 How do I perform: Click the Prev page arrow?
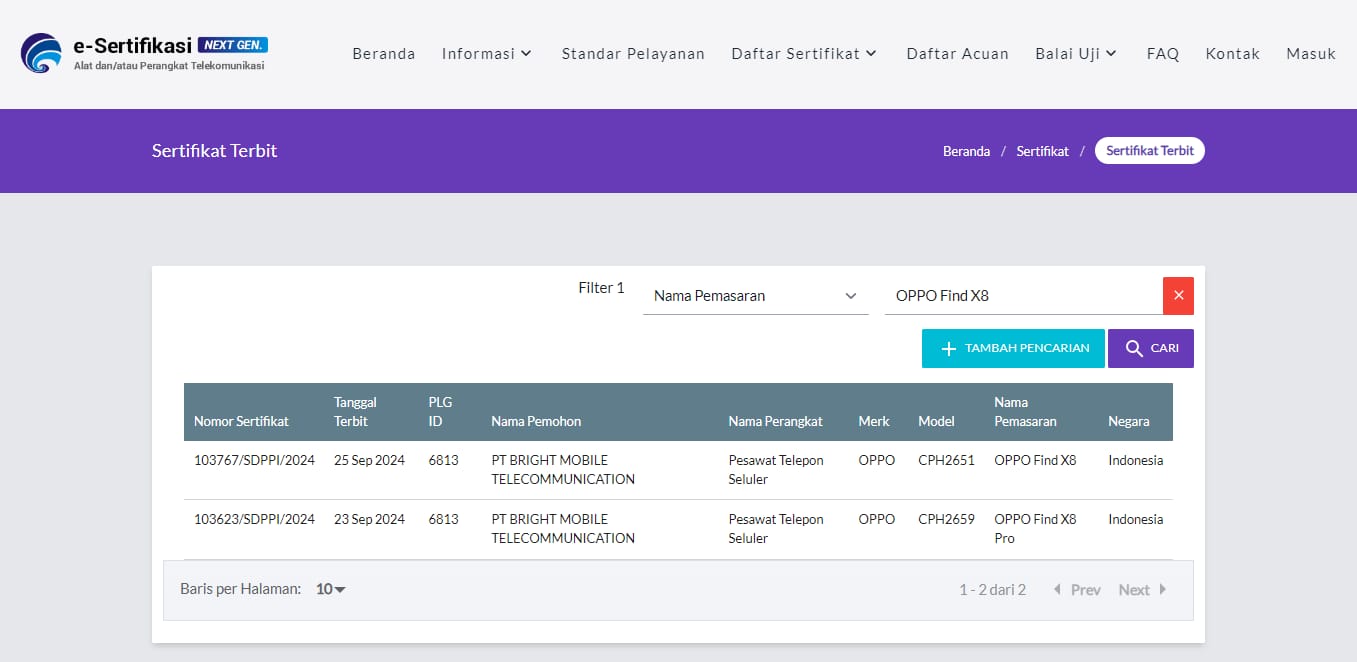[x=1076, y=590]
